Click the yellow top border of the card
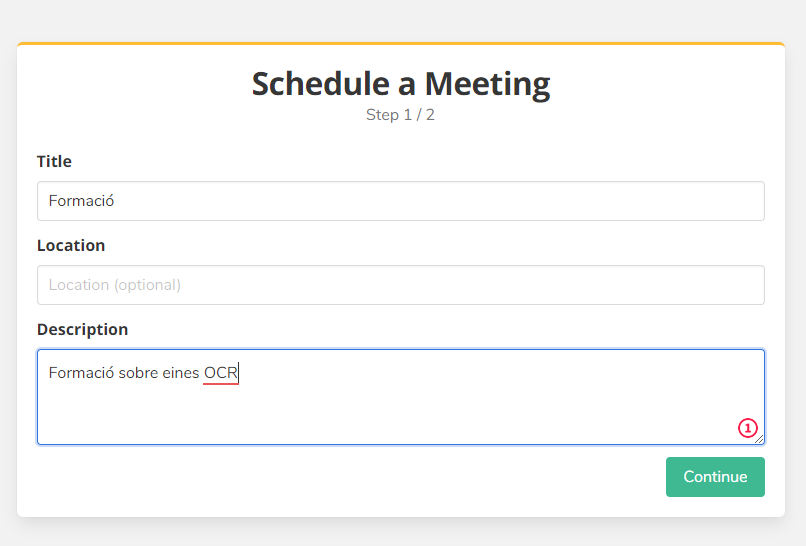Viewport: 806px width, 546px height. pos(400,44)
